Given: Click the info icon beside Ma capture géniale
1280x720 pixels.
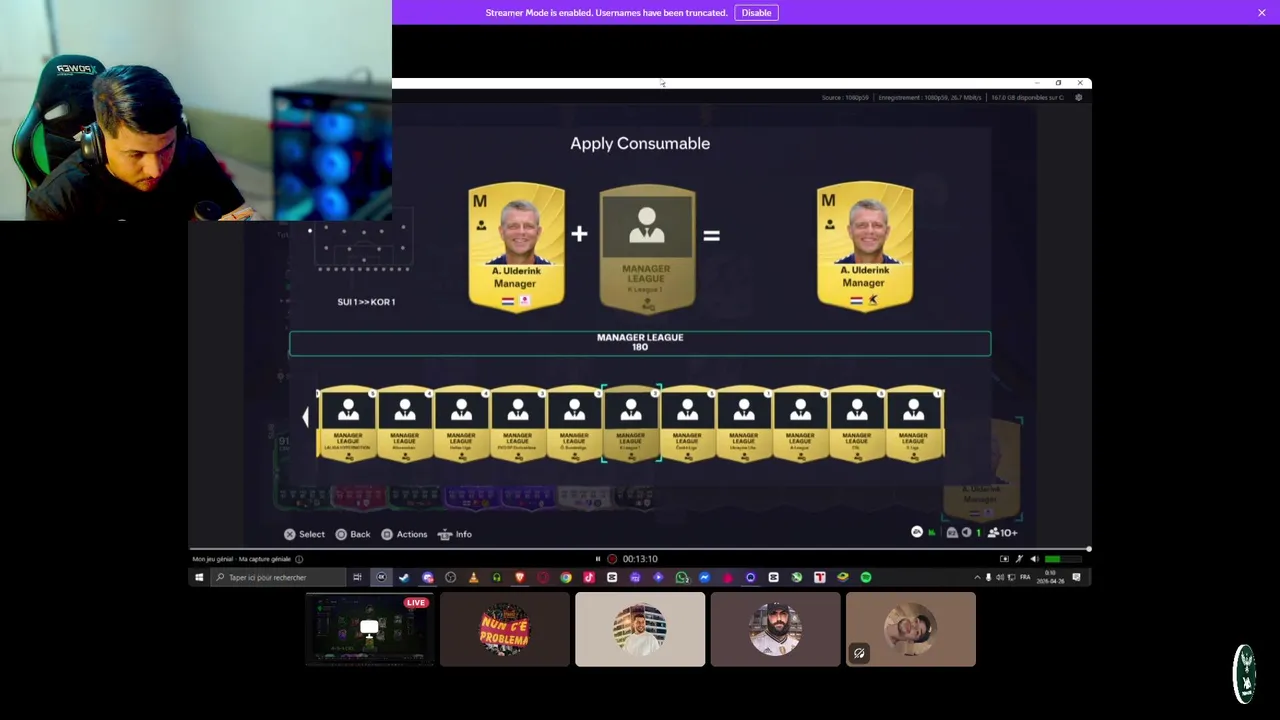Looking at the screenshot, I should click(x=299, y=559).
